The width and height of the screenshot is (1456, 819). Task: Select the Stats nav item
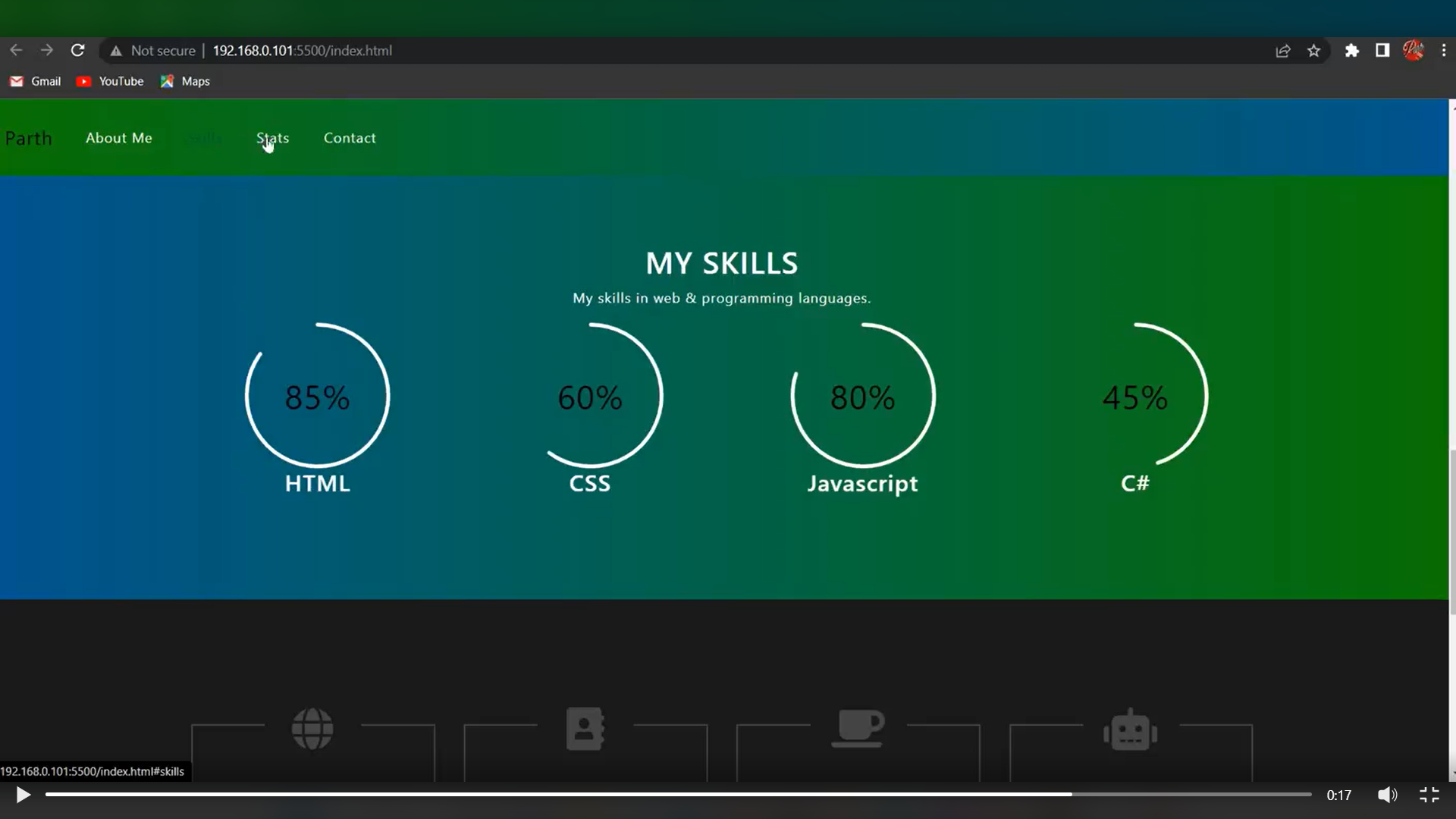click(273, 138)
